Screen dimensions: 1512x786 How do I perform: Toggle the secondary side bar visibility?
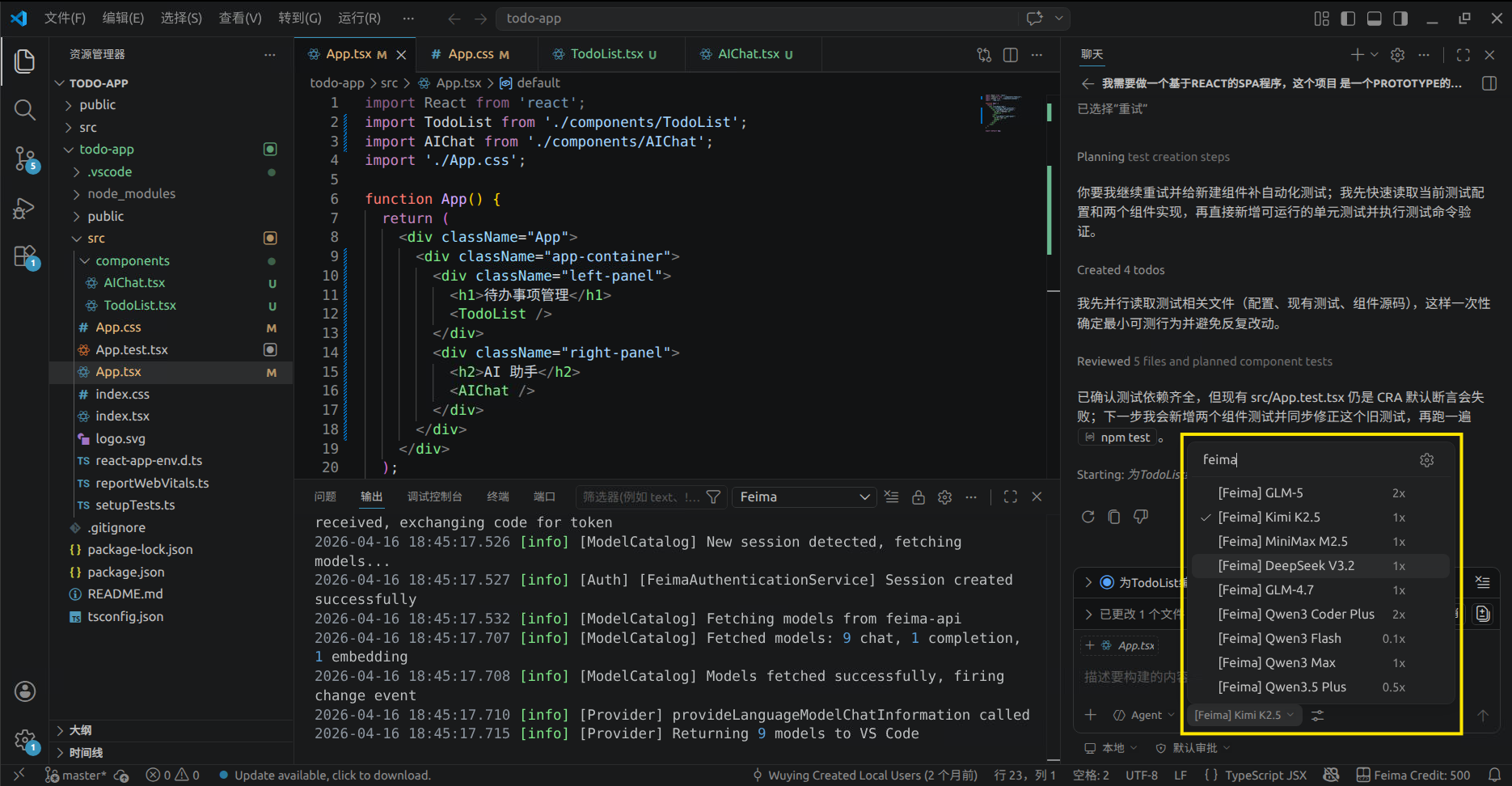[x=1400, y=19]
